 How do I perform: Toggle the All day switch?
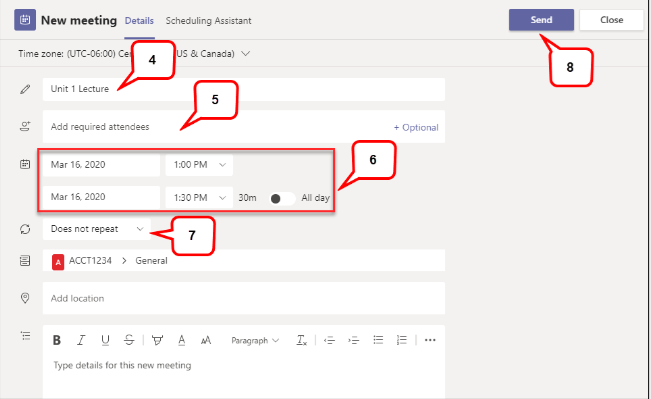pyautogui.click(x=282, y=198)
